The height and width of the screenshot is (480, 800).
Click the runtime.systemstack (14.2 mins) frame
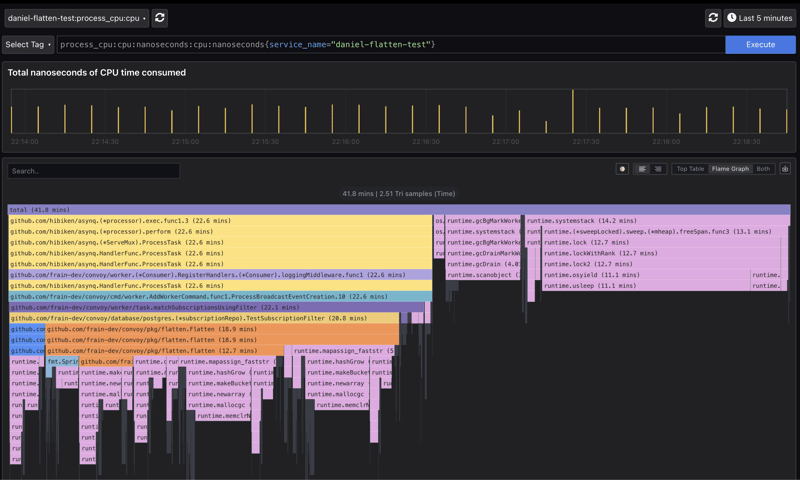656,221
